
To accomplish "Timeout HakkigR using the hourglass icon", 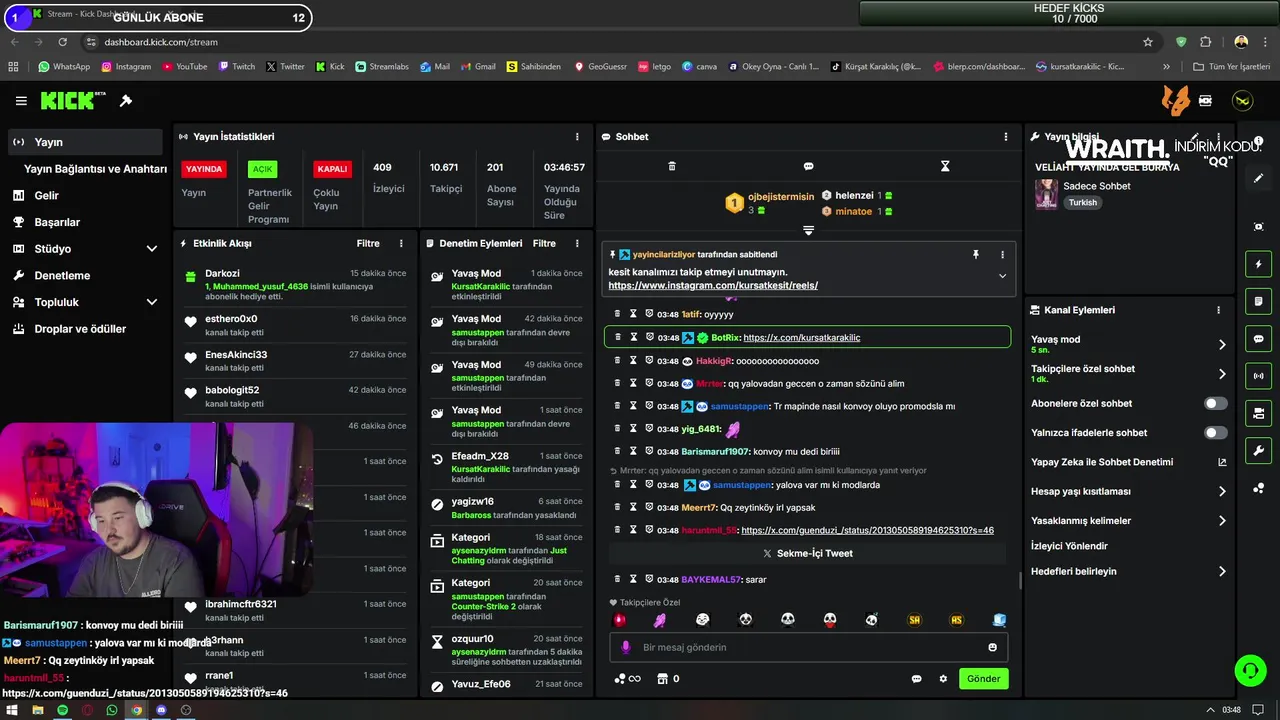I will (633, 361).
